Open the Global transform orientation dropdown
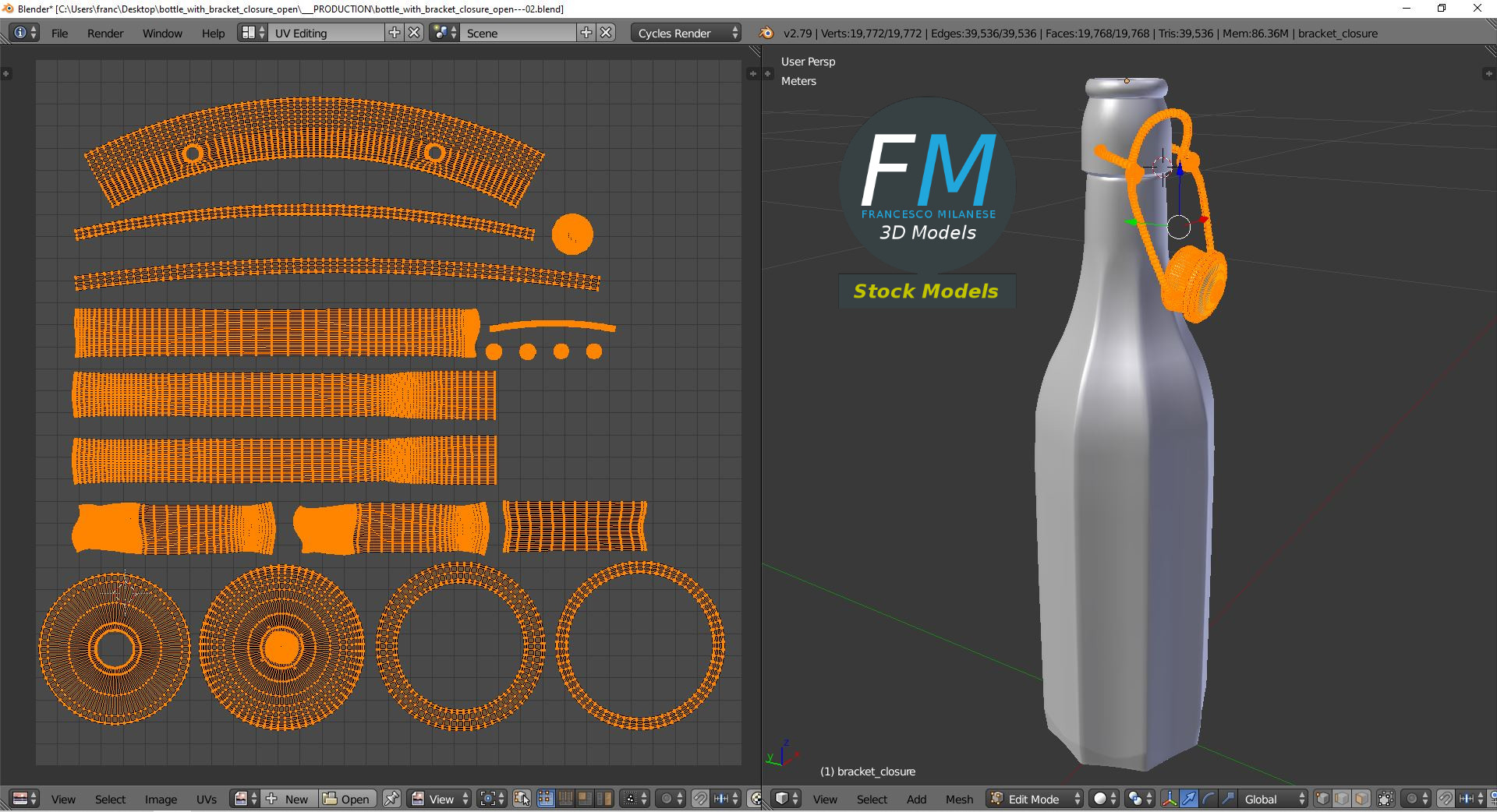Viewport: 1497px width, 812px height. (x=1273, y=799)
